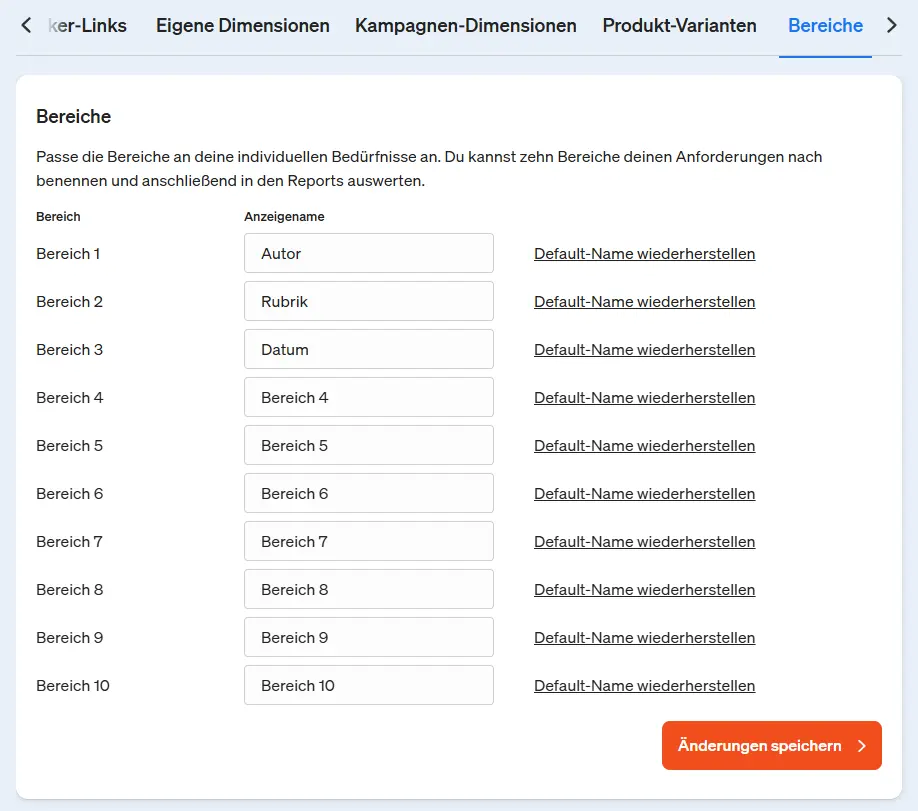Viewport: 918px width, 811px height.
Task: Restore default name for Bereich 3
Action: [x=644, y=350]
